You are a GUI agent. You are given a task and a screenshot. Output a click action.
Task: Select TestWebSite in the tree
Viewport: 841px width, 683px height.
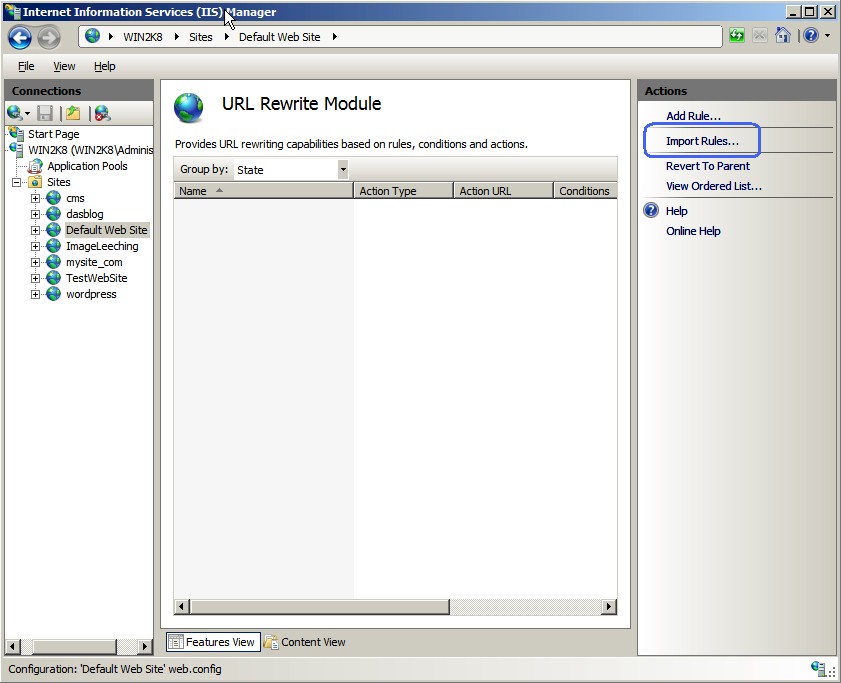(x=97, y=278)
